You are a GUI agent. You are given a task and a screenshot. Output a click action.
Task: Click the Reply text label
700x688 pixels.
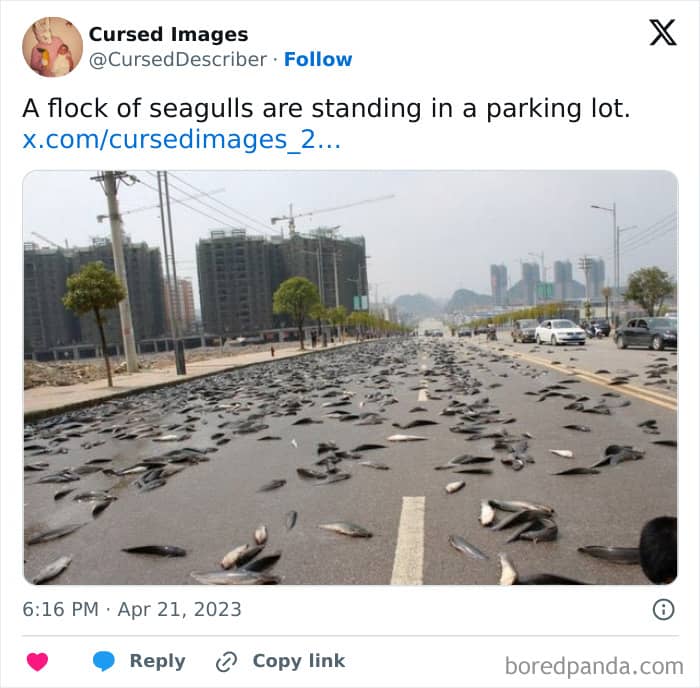[158, 661]
